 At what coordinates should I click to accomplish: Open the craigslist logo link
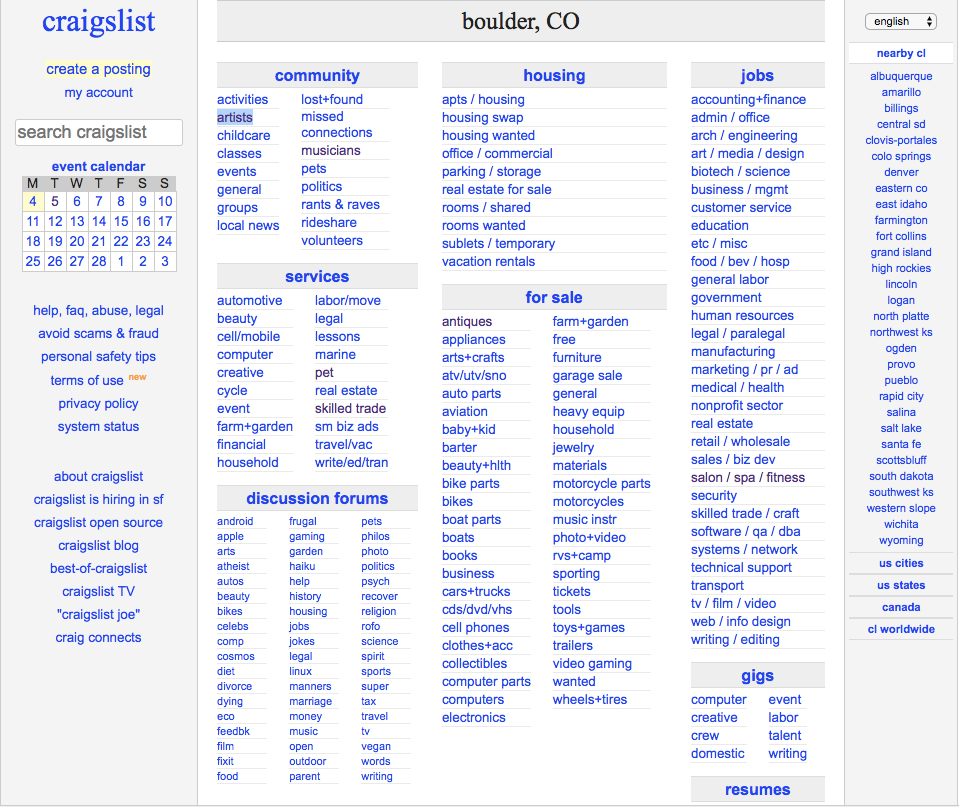pos(98,21)
